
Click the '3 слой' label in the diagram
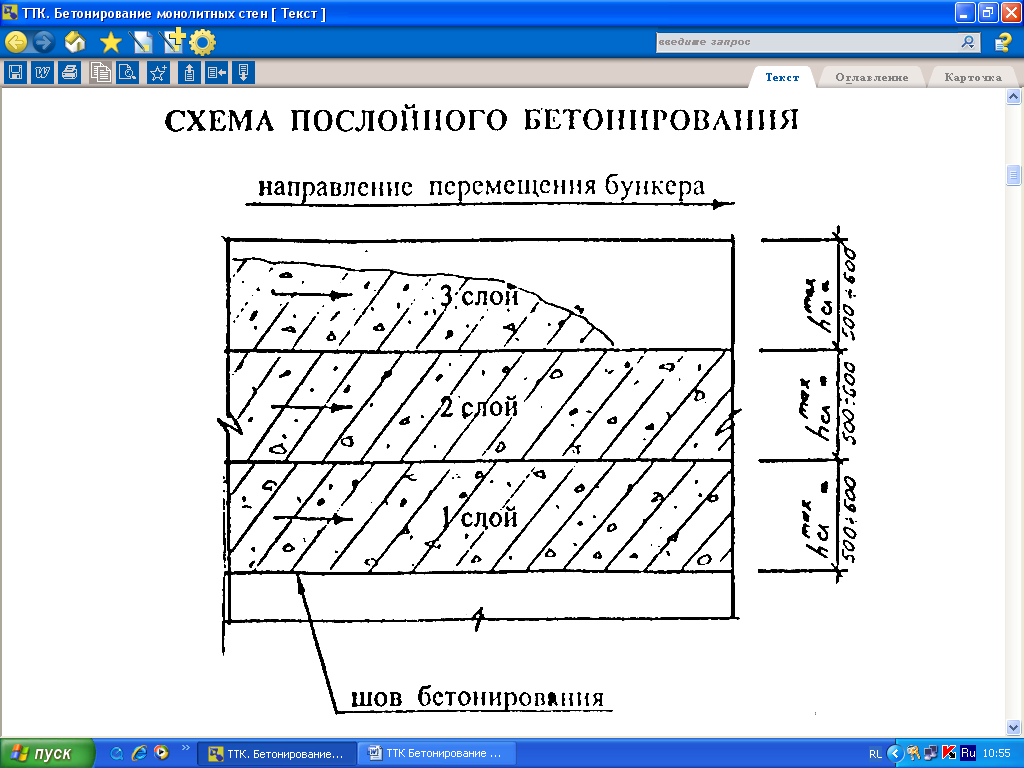479,297
